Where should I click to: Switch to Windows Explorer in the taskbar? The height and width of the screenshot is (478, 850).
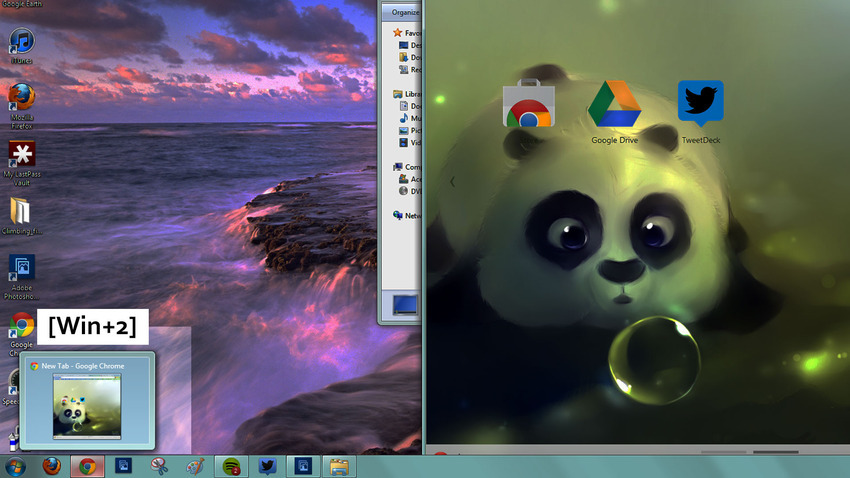[x=339, y=466]
